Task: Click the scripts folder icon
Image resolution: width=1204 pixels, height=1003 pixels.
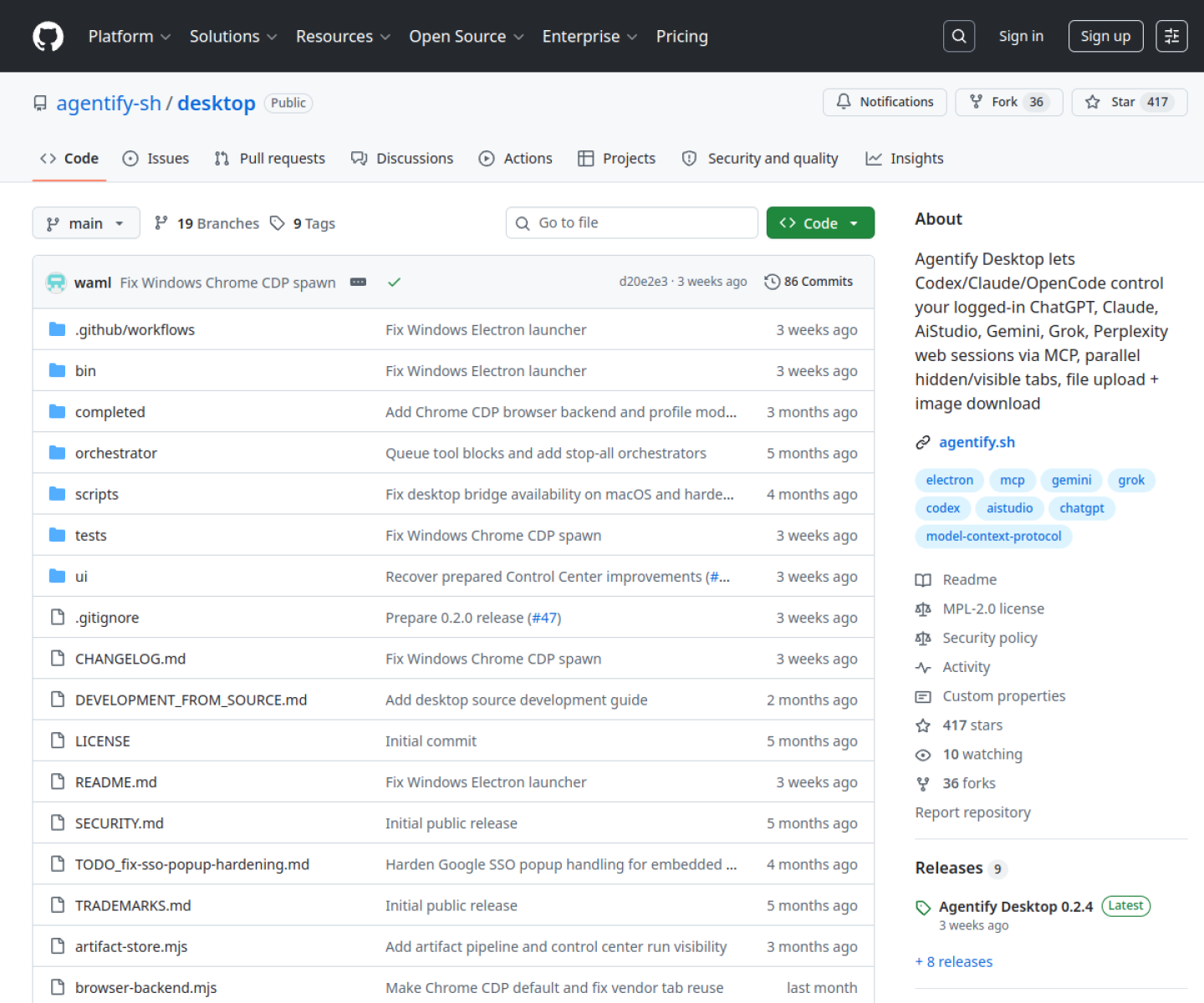Action: [57, 494]
